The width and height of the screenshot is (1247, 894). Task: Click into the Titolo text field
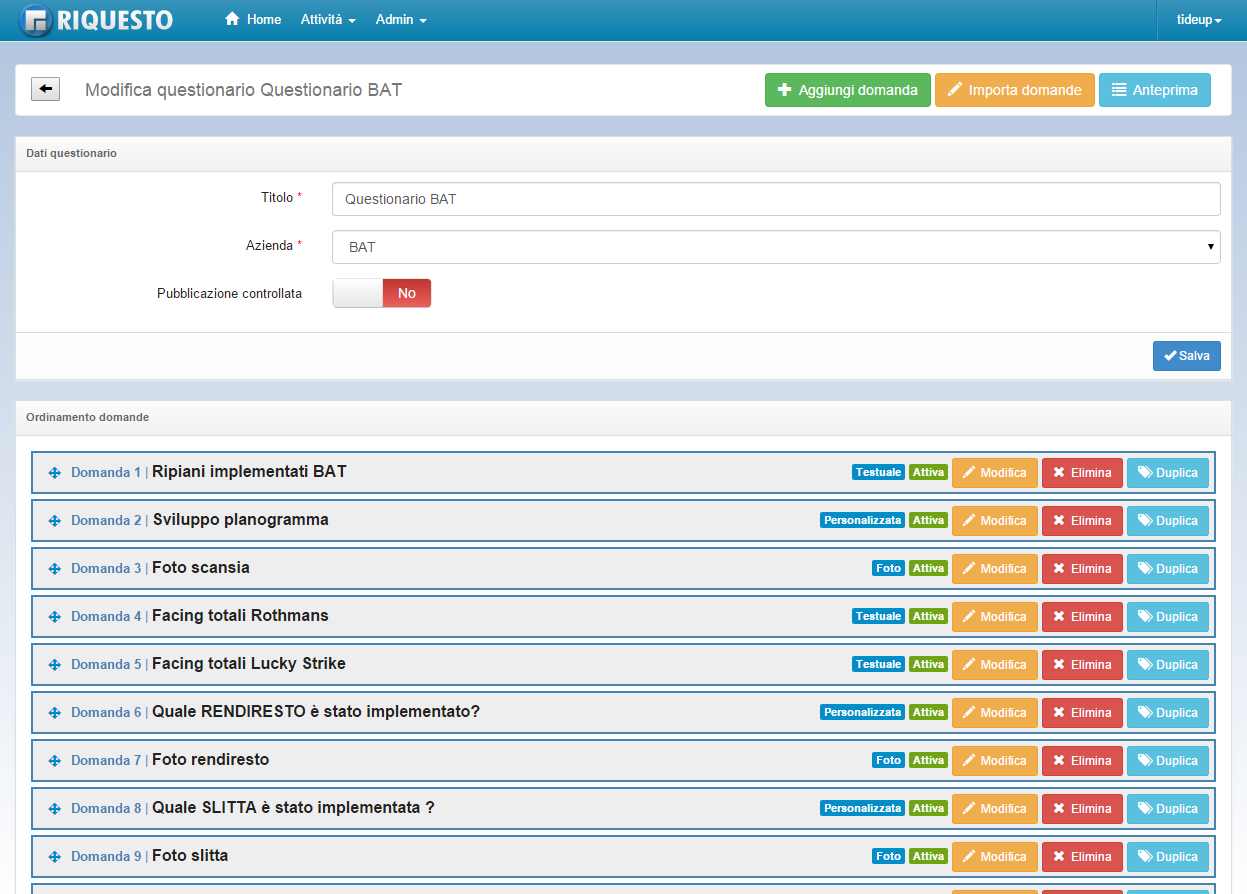coord(775,199)
